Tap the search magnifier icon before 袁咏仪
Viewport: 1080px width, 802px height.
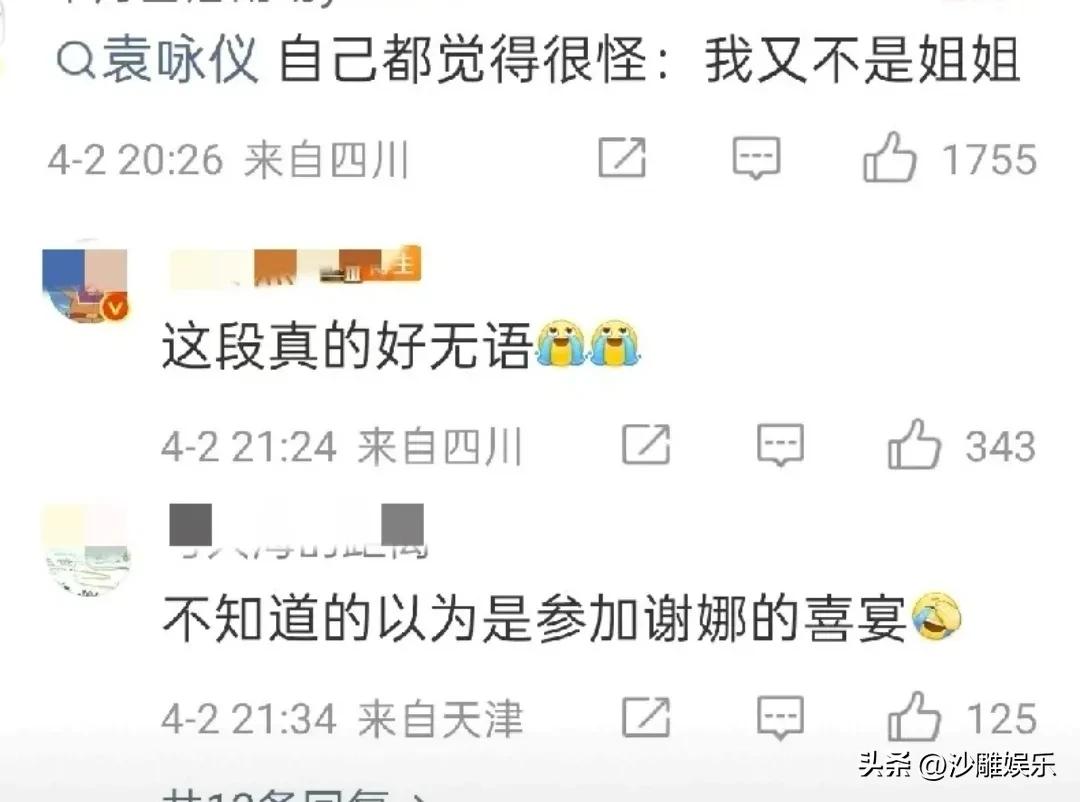[75, 61]
